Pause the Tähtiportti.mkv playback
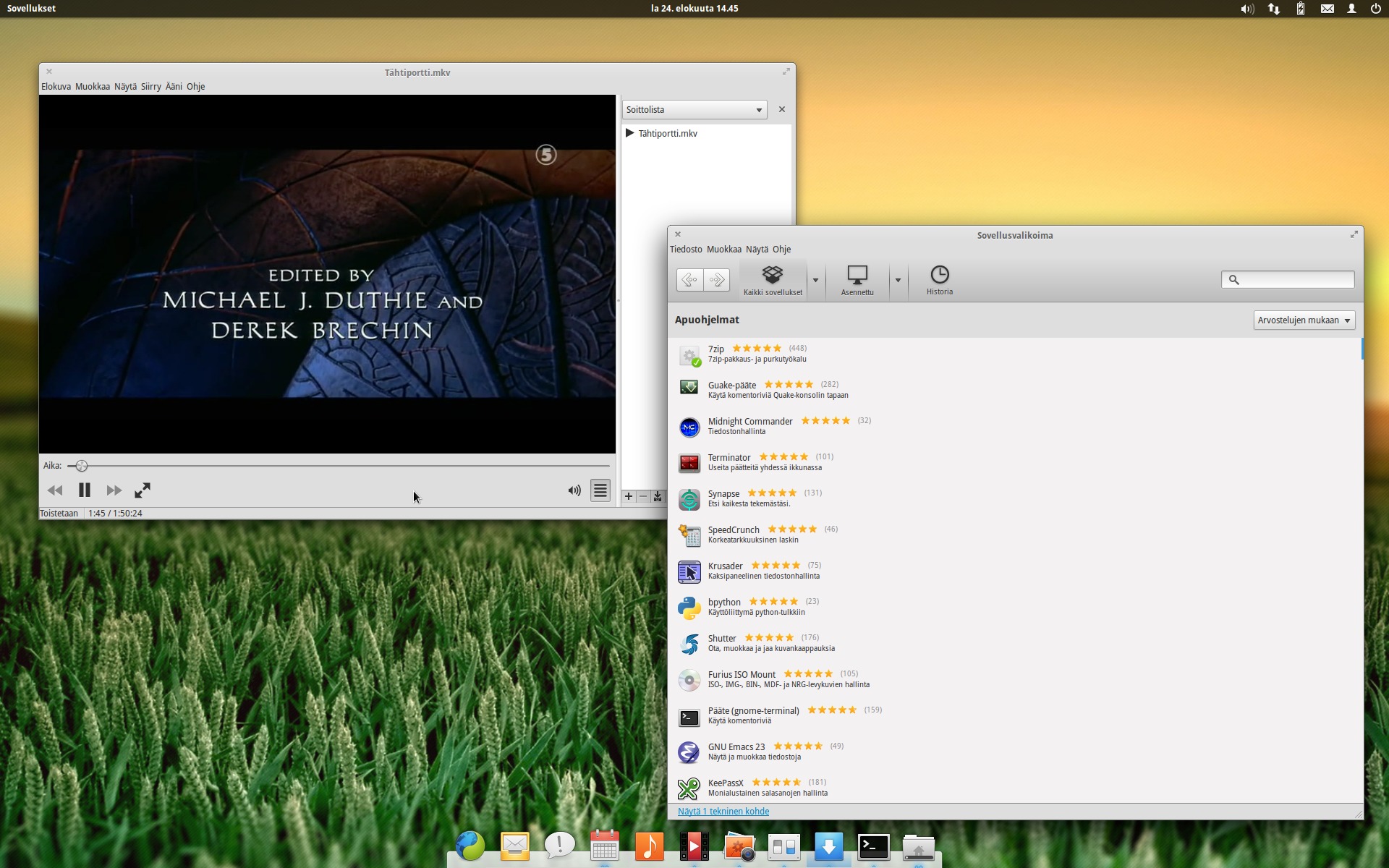 click(x=84, y=490)
